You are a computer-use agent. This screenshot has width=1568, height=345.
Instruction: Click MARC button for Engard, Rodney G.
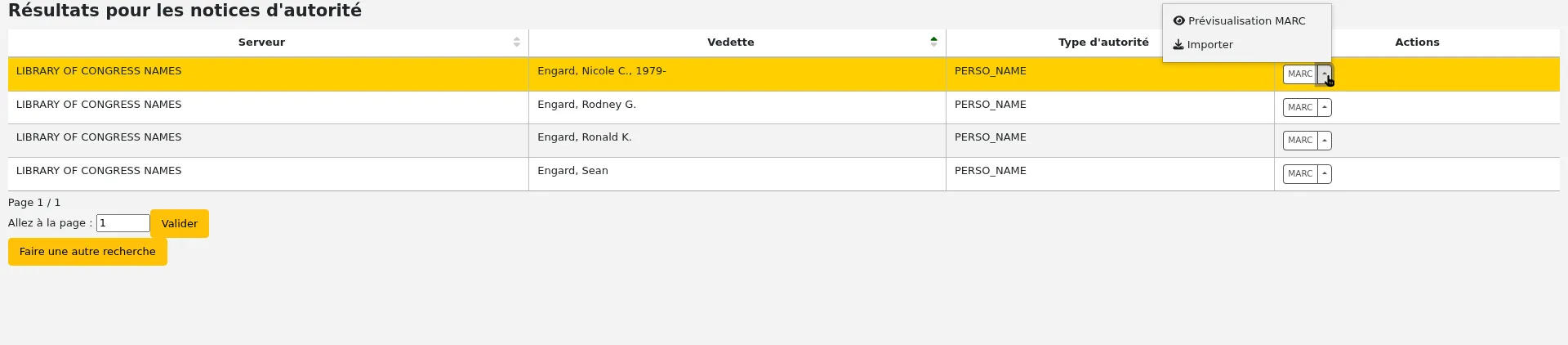[x=1300, y=108]
